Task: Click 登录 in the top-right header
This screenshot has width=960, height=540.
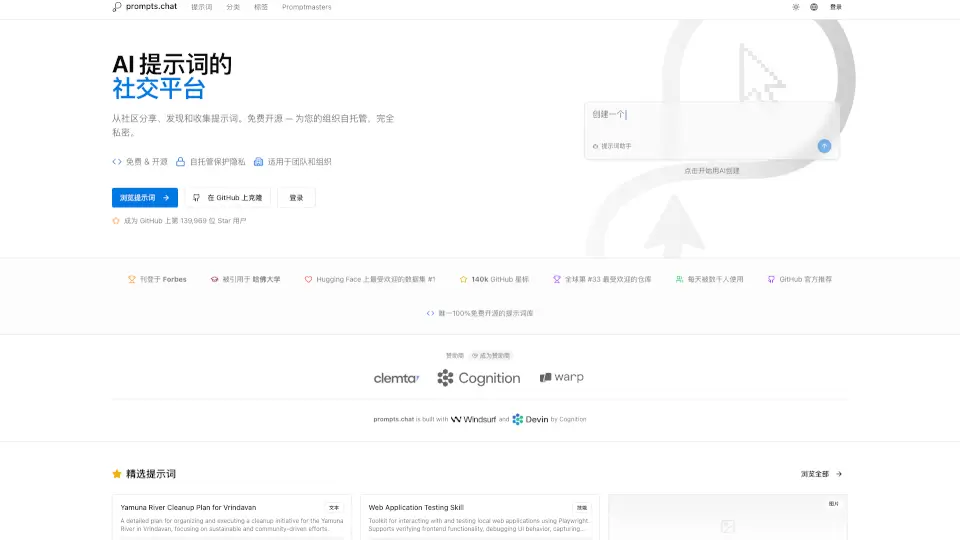Action: (x=835, y=7)
